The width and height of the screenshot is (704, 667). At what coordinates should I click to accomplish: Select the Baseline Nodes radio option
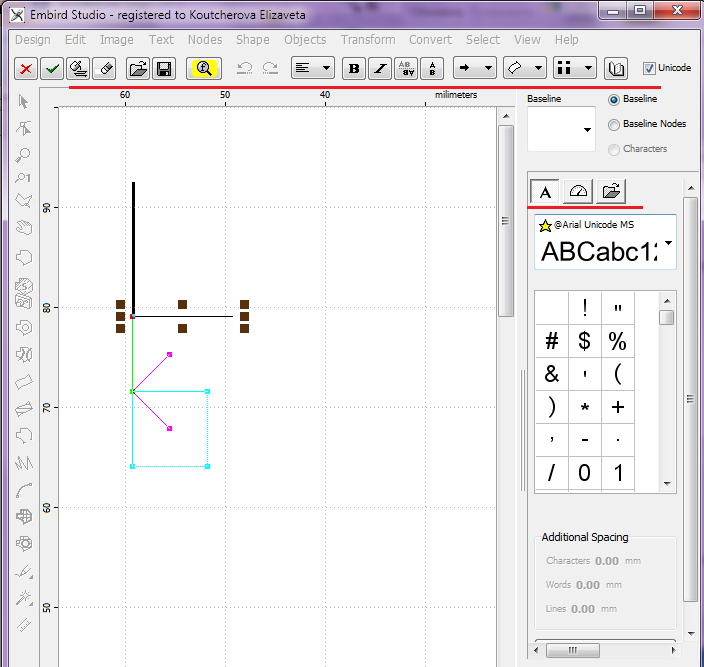(x=615, y=124)
